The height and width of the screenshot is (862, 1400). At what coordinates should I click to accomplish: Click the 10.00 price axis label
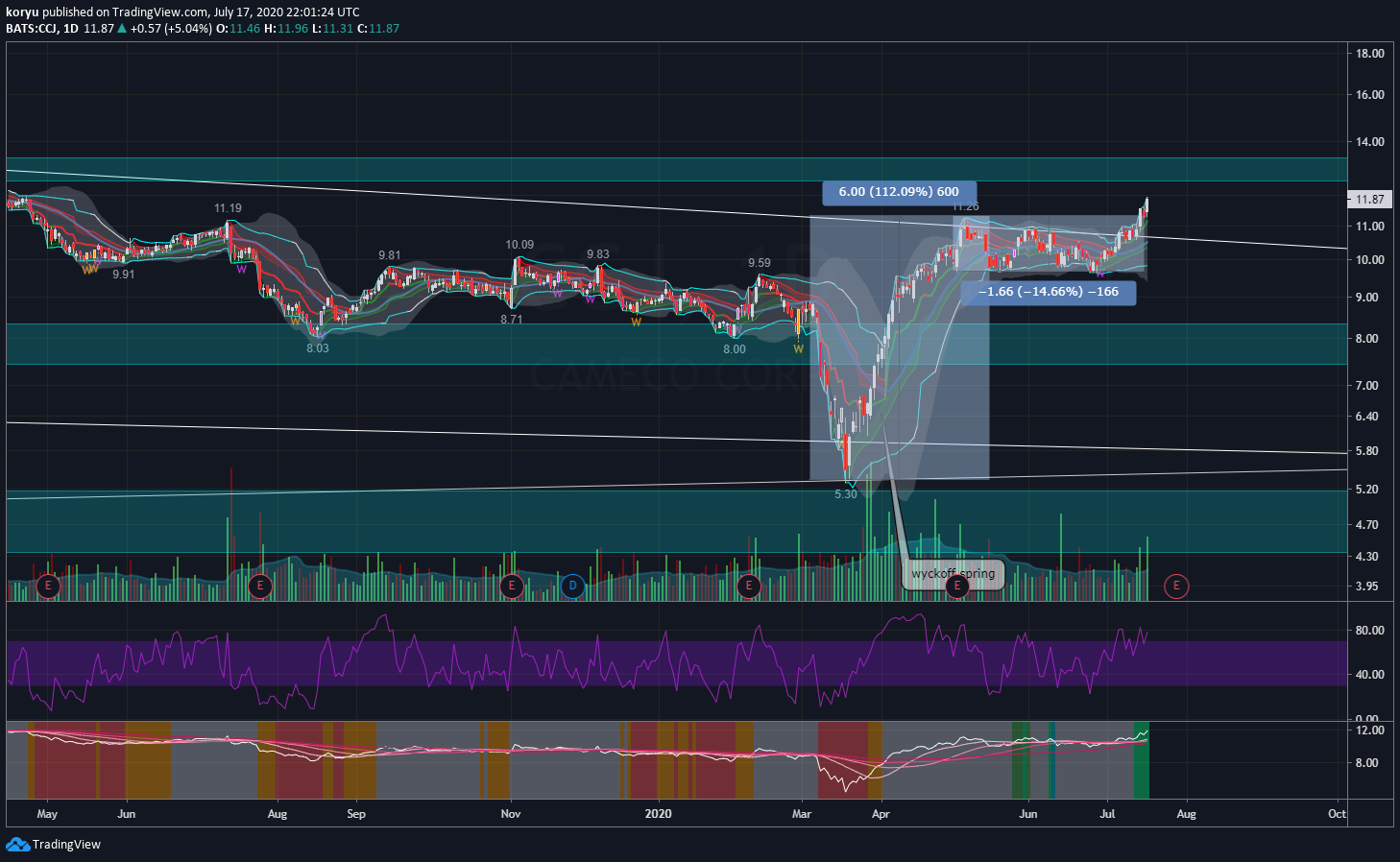tap(1369, 260)
